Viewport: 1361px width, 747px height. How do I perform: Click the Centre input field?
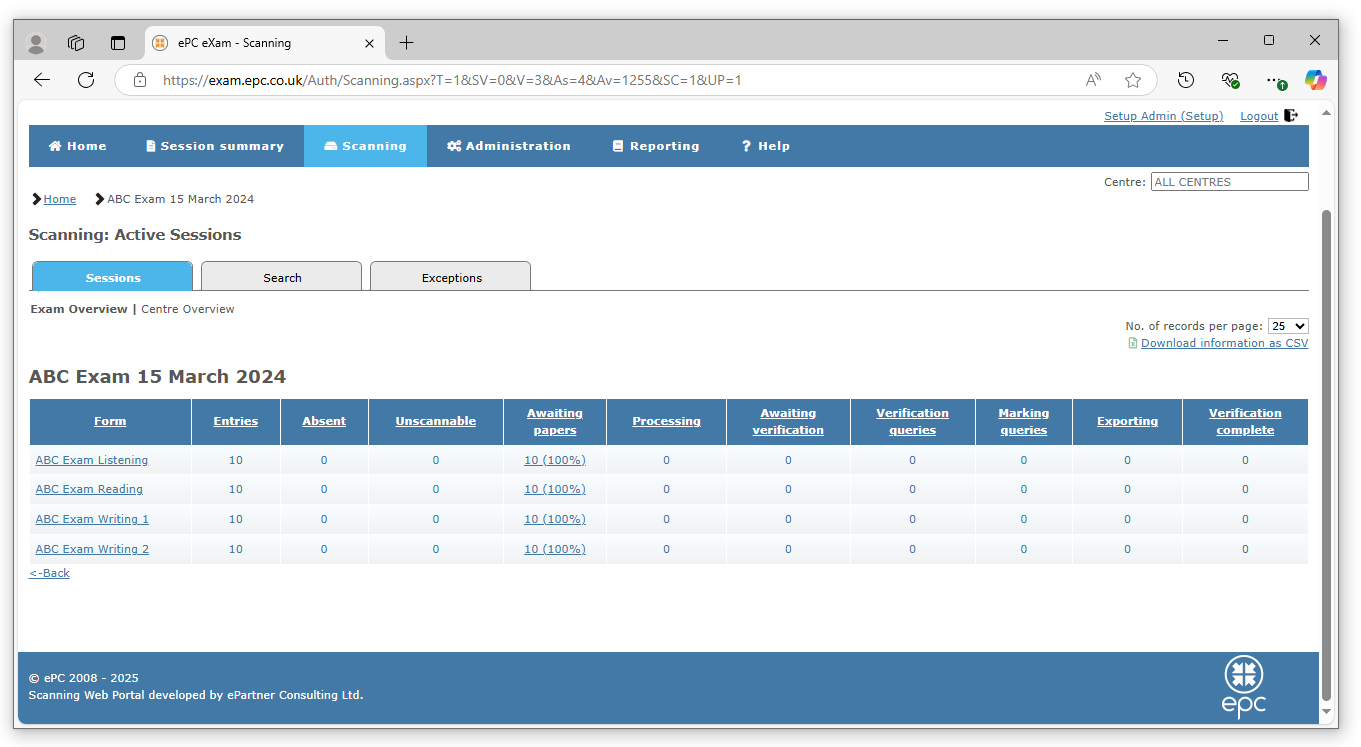(x=1229, y=182)
